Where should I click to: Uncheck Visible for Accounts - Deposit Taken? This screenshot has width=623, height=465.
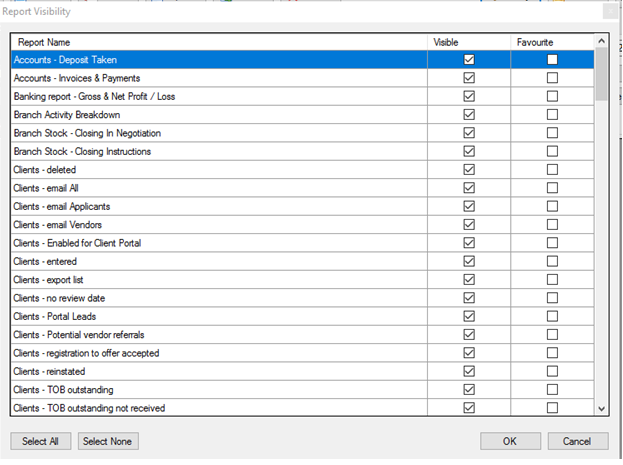(469, 60)
